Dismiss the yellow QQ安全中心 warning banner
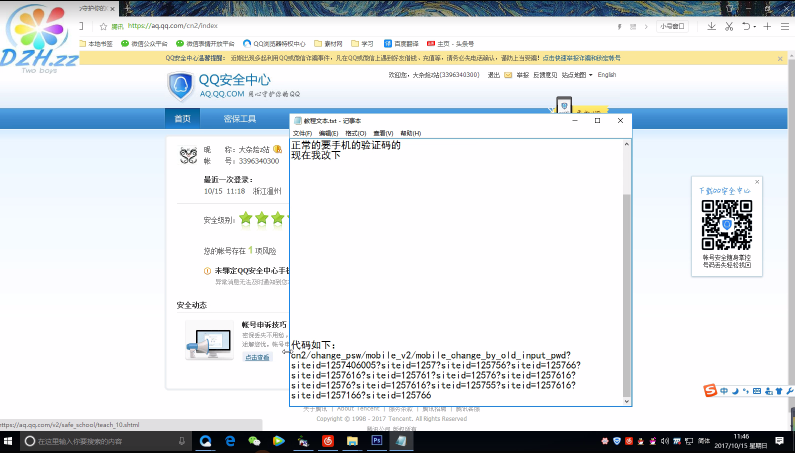Viewport: 795px width, 453px height. [x=780, y=59]
